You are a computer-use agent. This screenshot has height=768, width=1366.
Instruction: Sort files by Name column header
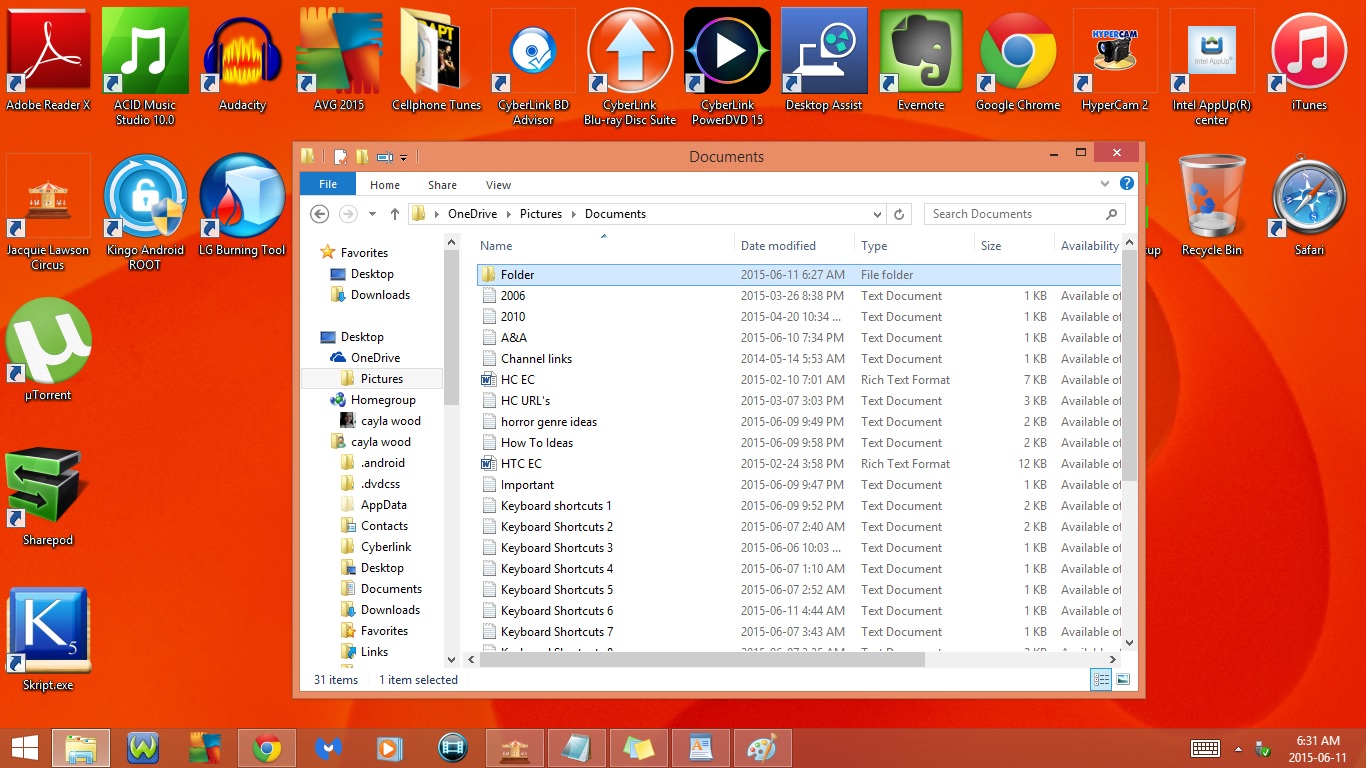tap(604, 246)
